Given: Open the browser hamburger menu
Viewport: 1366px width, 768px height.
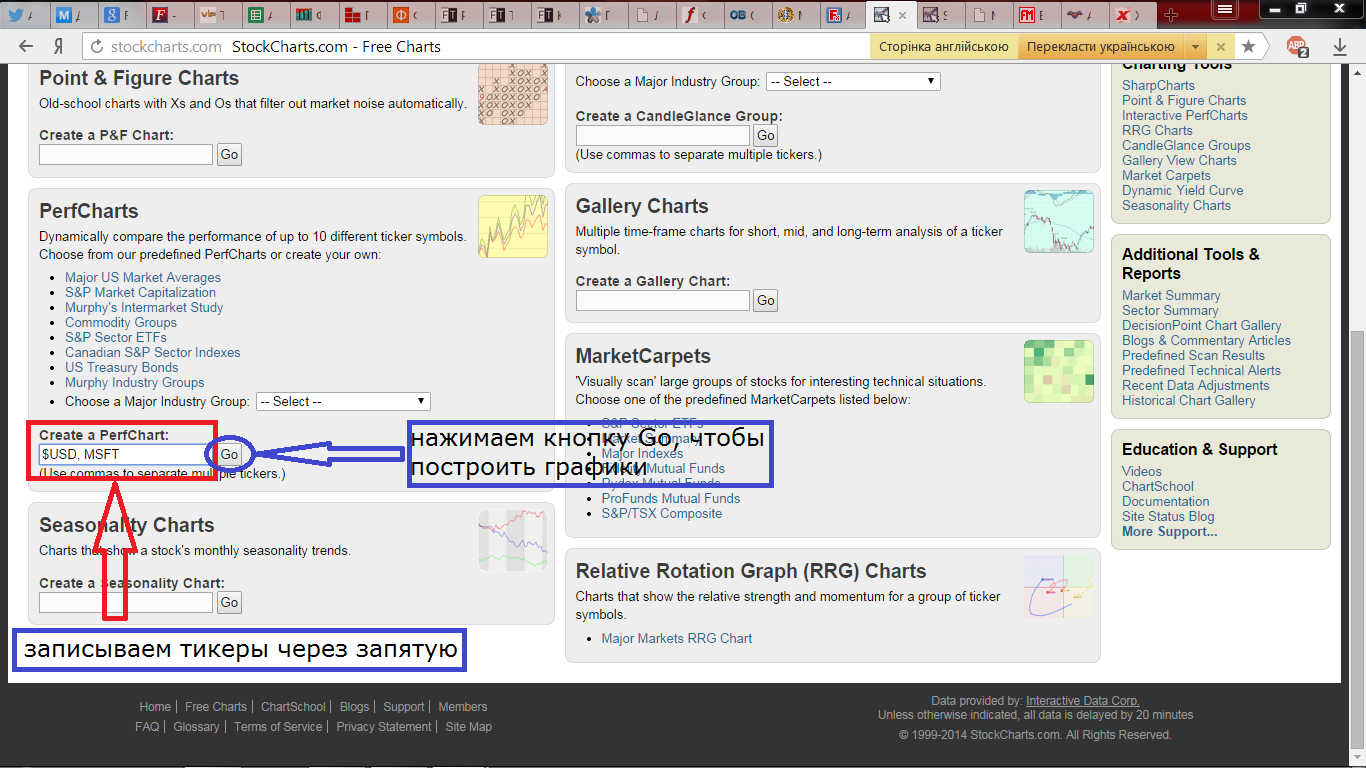Looking at the screenshot, I should pyautogui.click(x=1222, y=9).
